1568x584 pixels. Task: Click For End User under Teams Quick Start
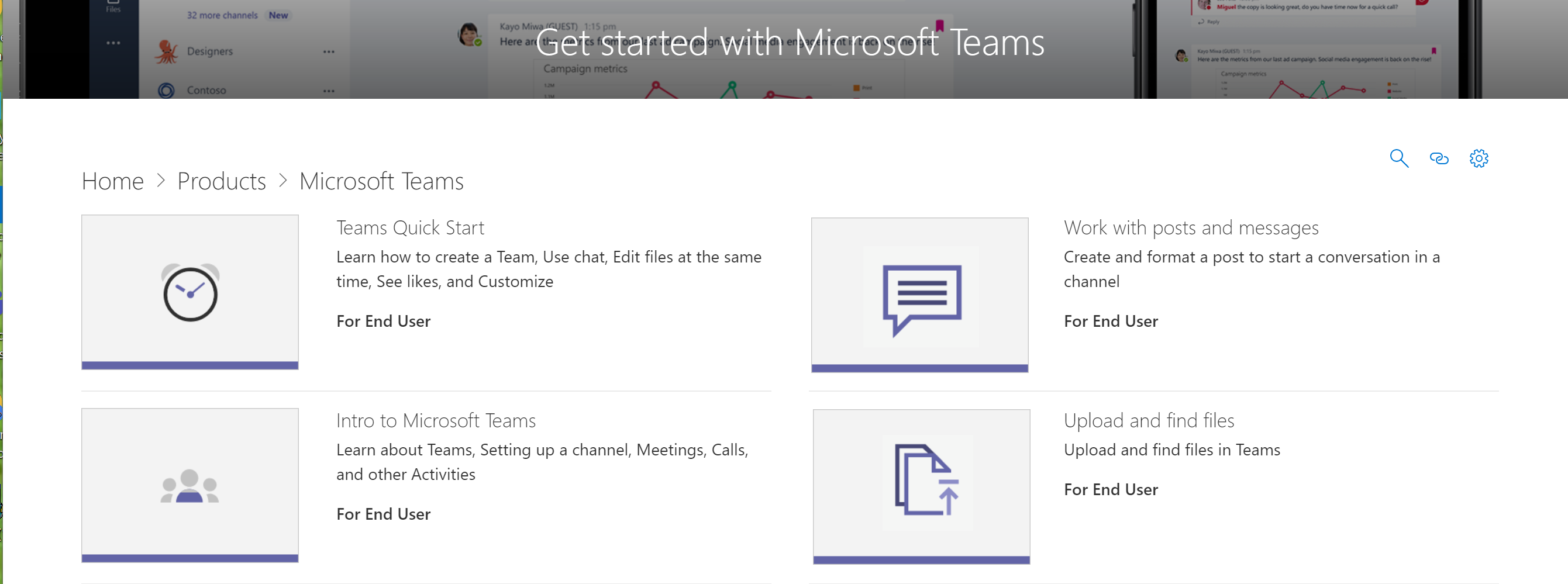[383, 320]
